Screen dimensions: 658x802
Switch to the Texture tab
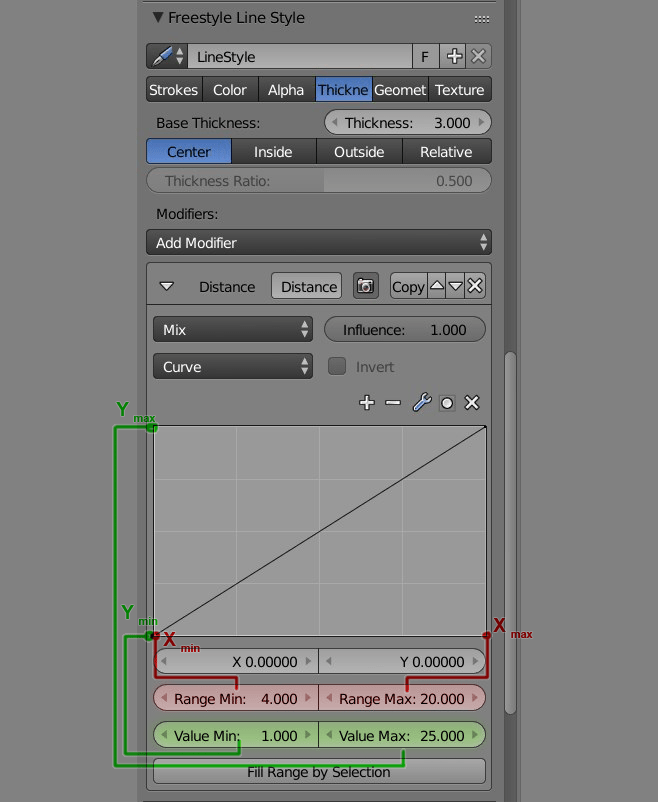[x=460, y=90]
